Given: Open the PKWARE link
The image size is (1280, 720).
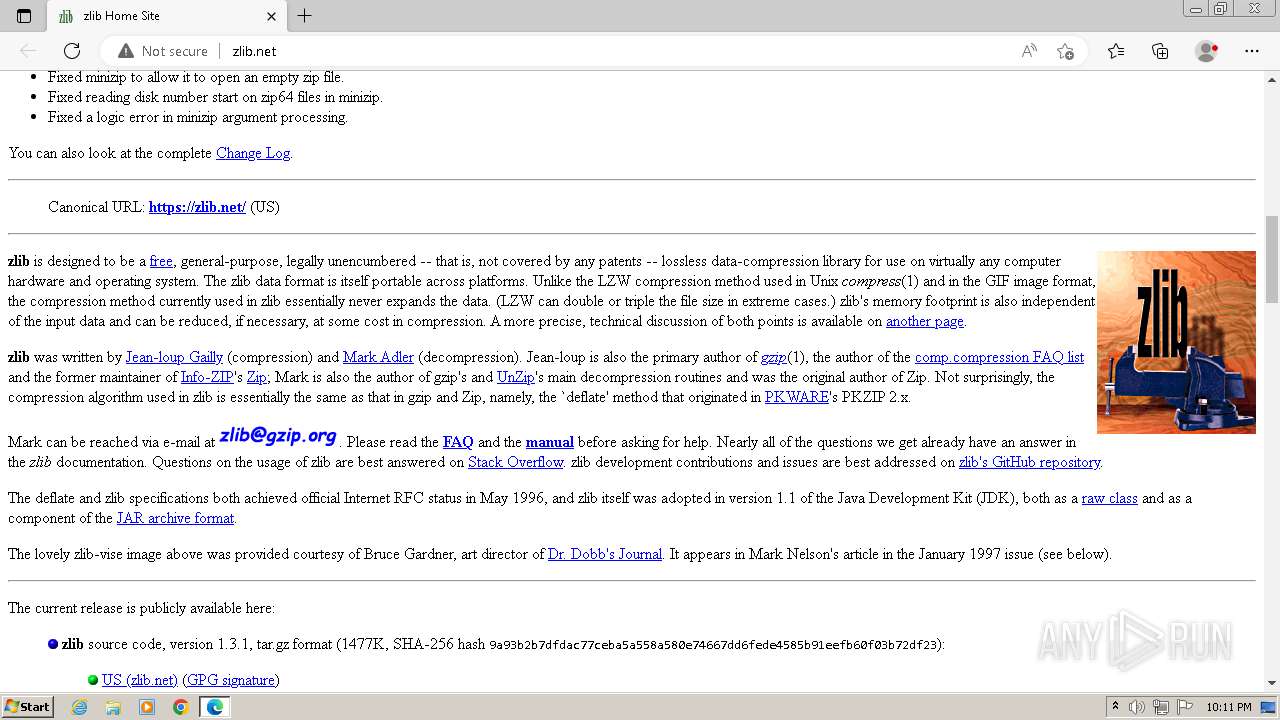Looking at the screenshot, I should coord(797,397).
